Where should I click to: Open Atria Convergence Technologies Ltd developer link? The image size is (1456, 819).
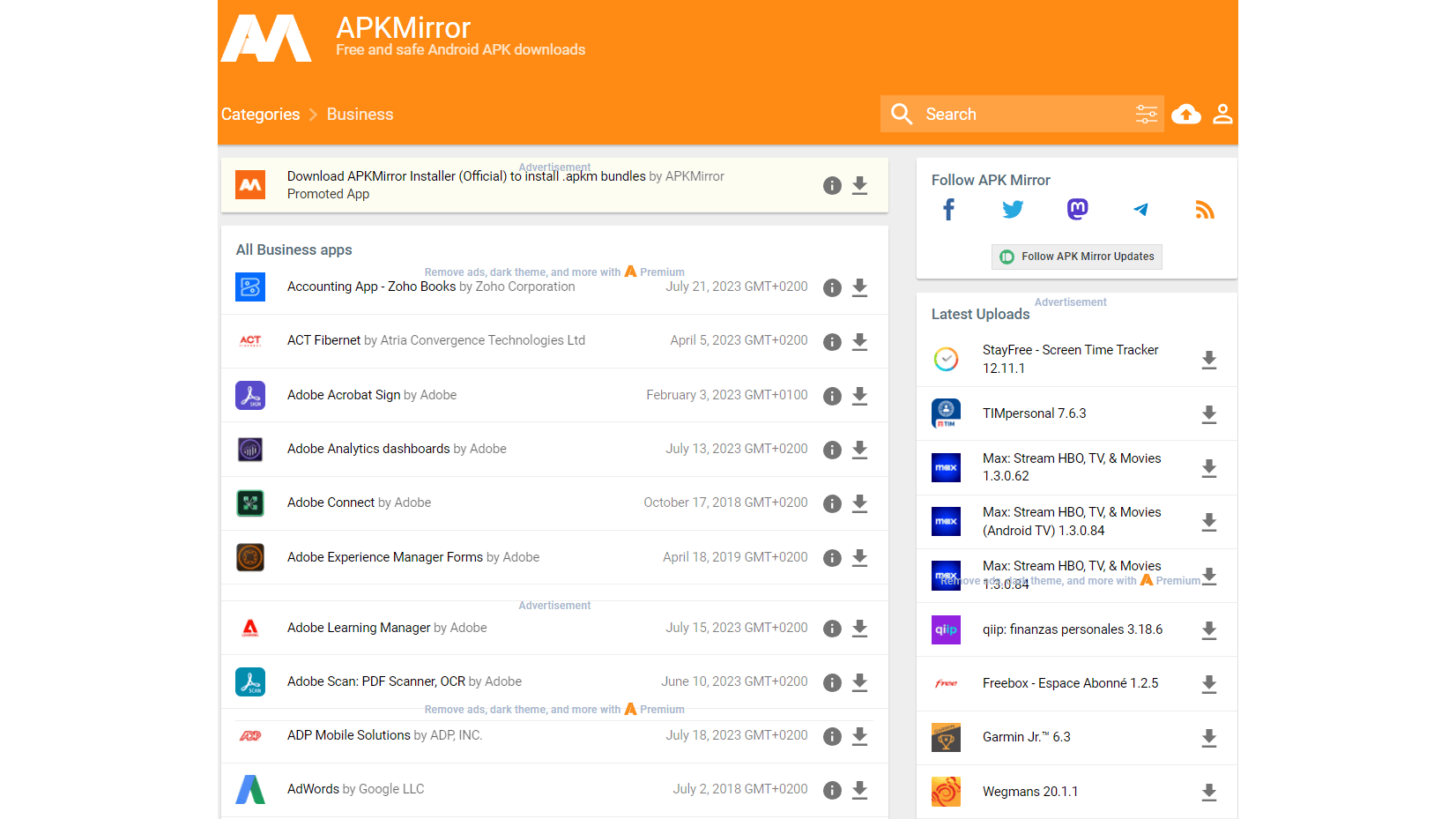click(483, 340)
